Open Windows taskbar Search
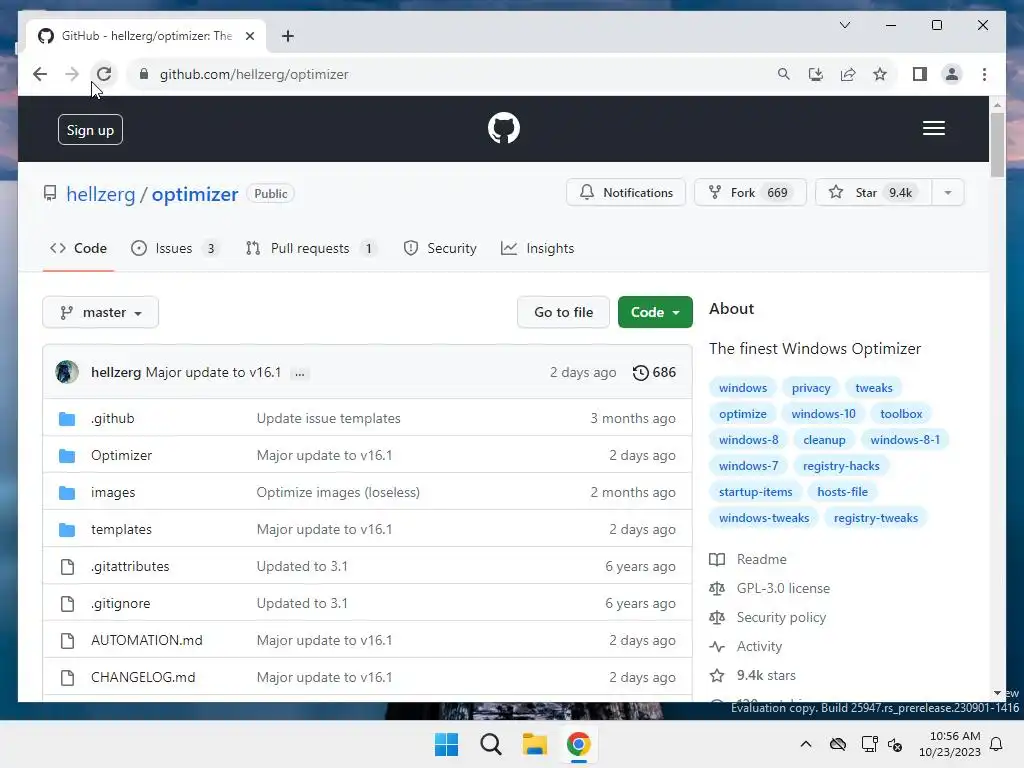1024x768 pixels. click(x=490, y=744)
